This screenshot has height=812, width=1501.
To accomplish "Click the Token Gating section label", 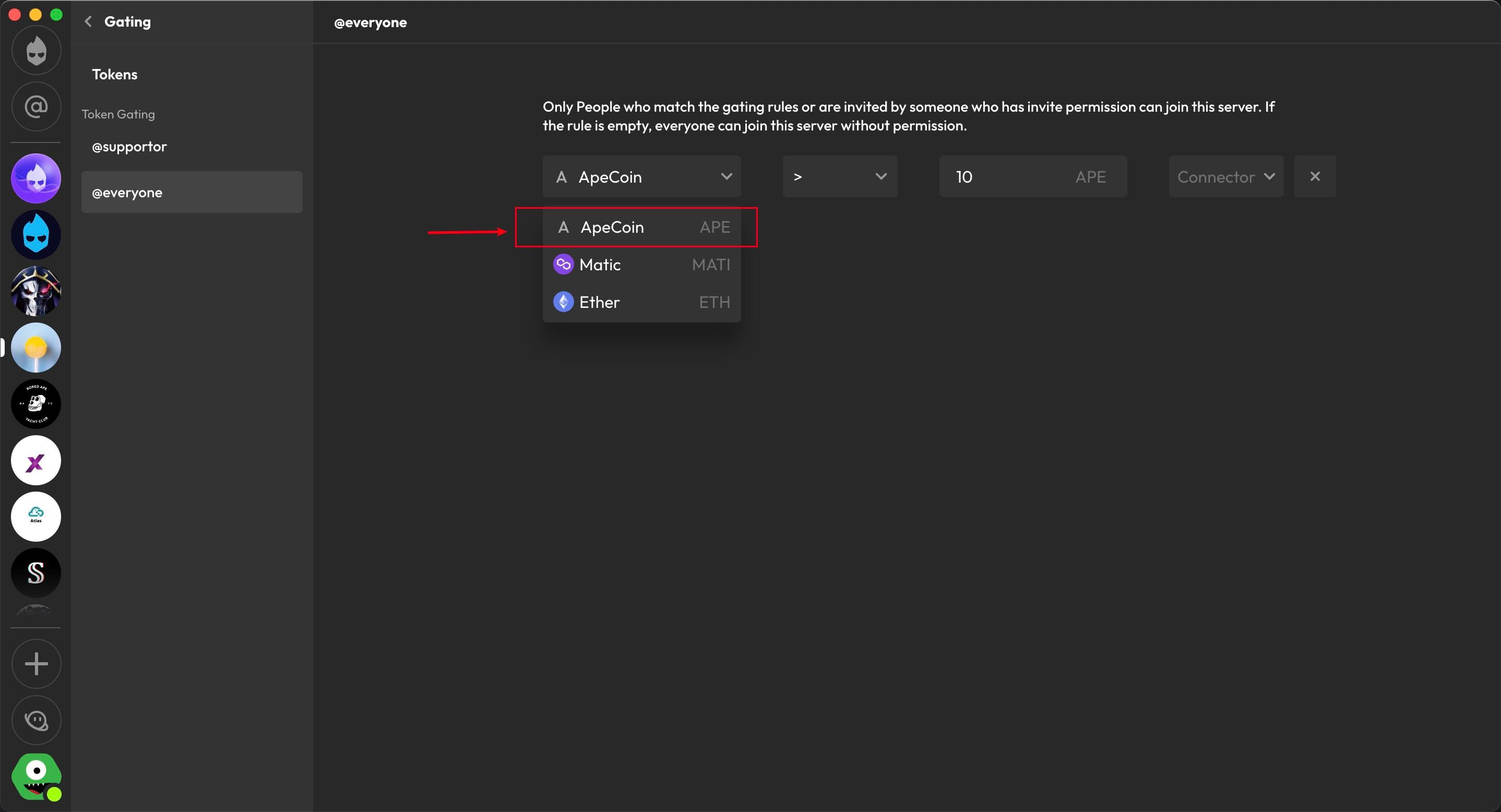I will click(118, 114).
